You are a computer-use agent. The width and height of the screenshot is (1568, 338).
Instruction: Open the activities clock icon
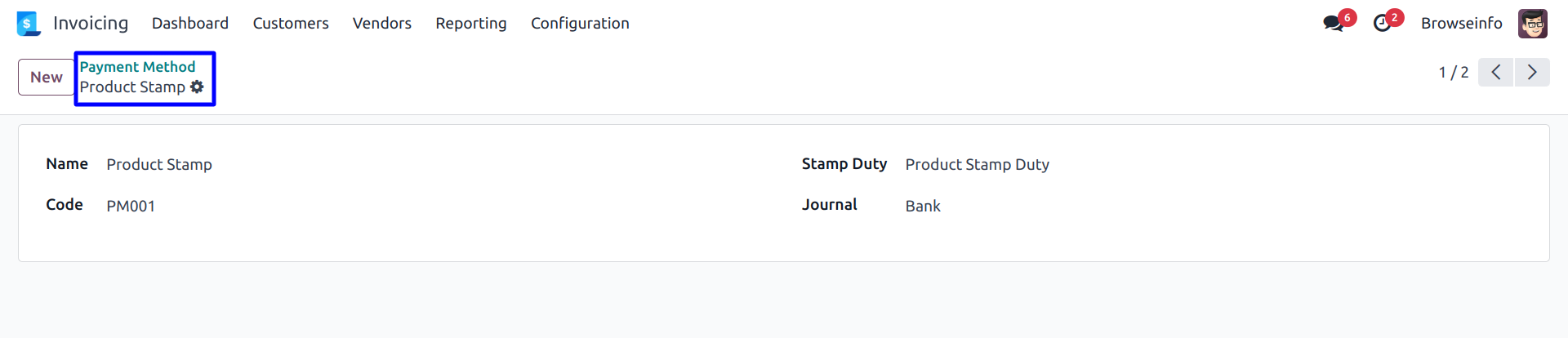[1382, 24]
